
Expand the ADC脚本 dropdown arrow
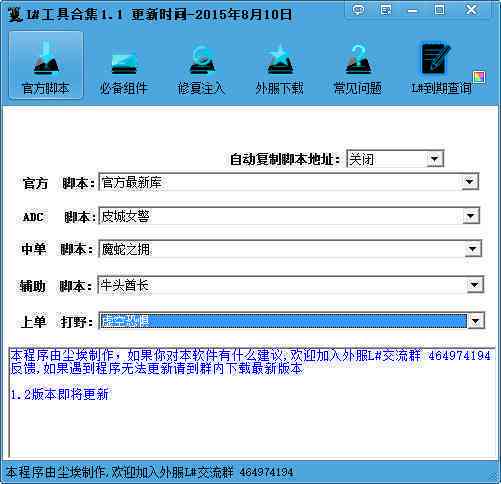pyautogui.click(x=470, y=216)
